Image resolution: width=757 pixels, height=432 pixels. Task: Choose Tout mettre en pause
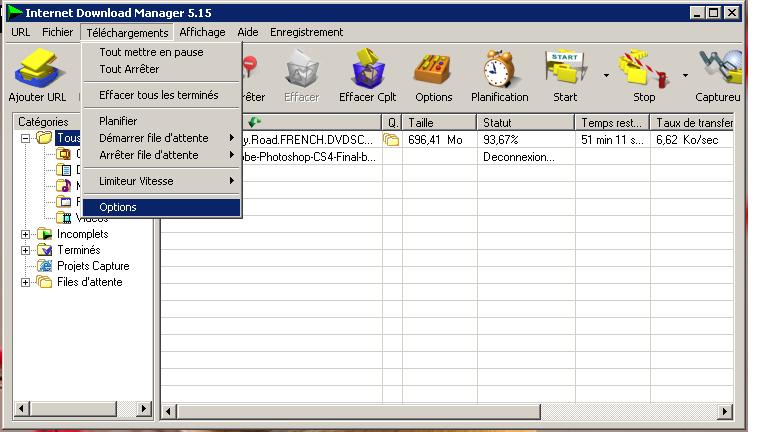162,52
